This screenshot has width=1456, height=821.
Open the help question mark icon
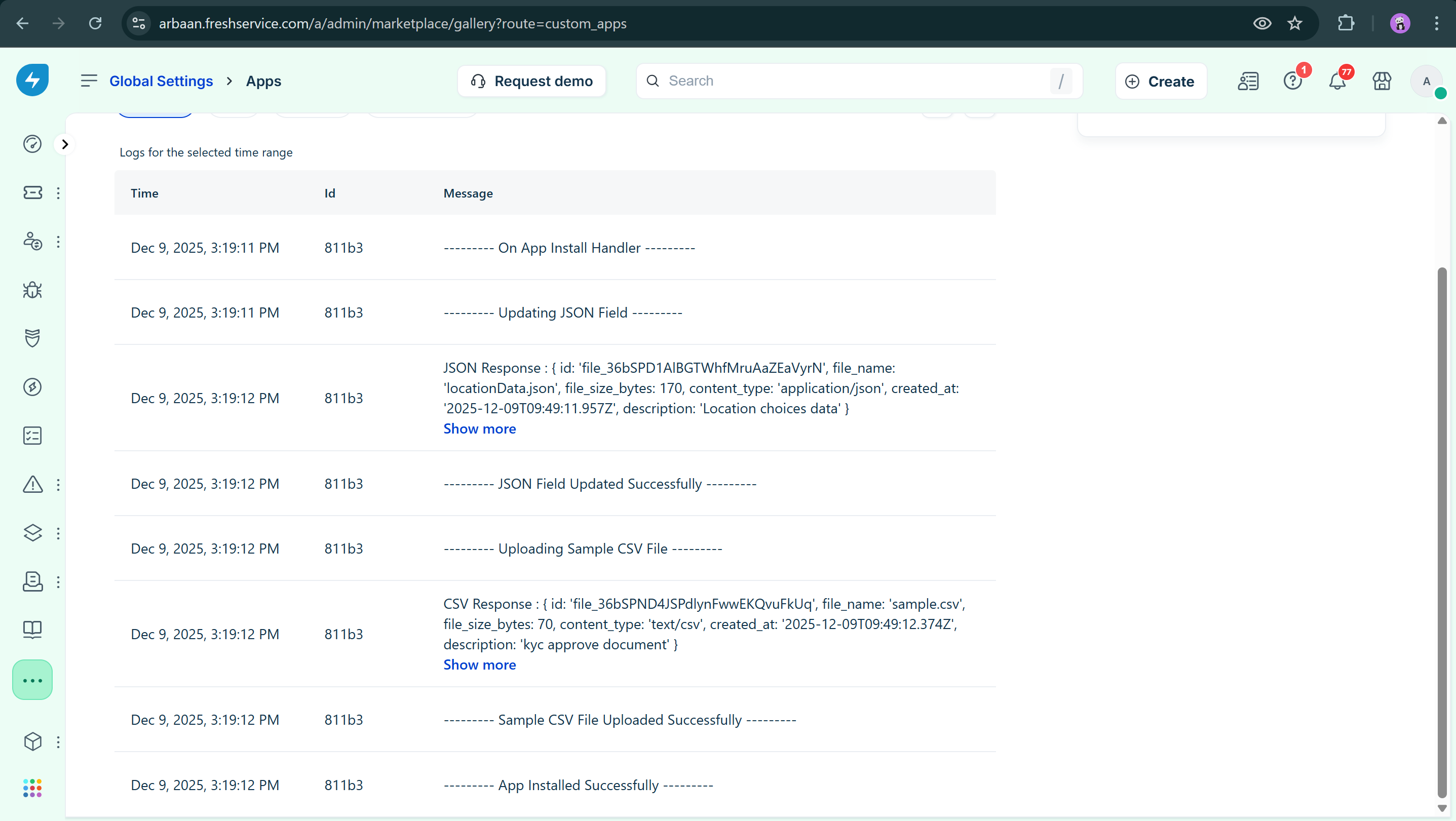1292,82
